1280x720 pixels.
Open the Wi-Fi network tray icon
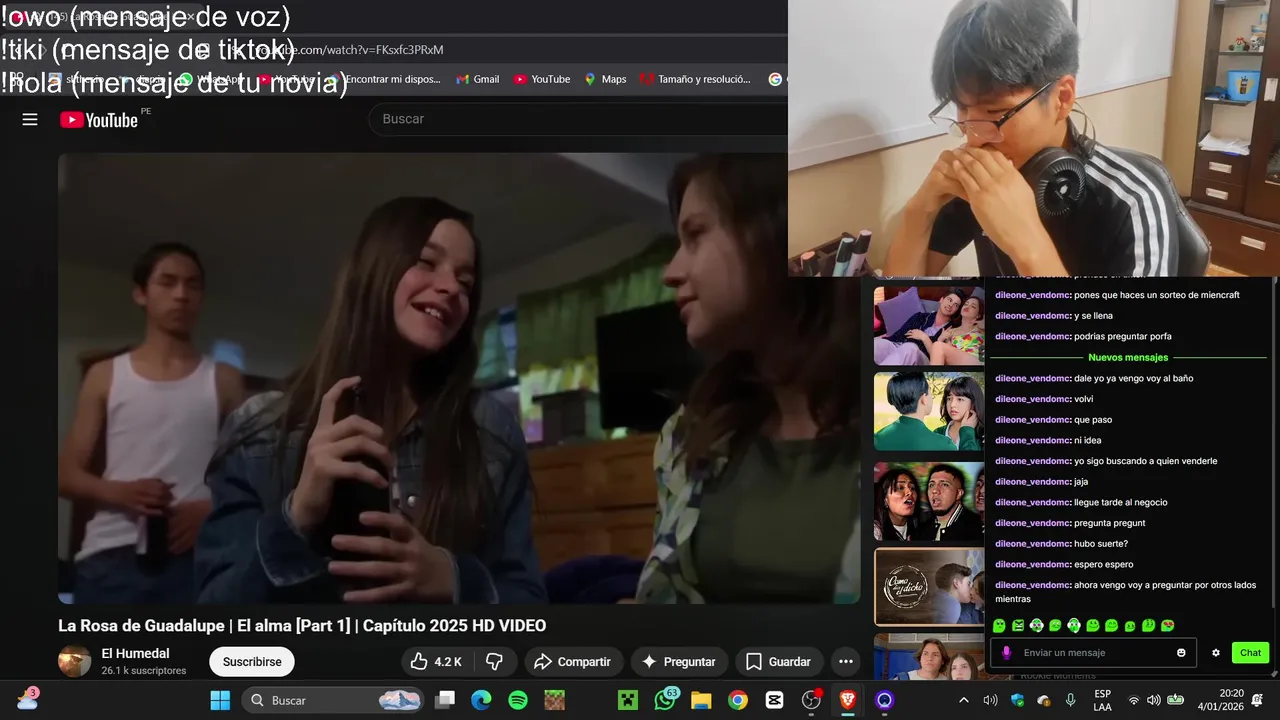(1134, 700)
